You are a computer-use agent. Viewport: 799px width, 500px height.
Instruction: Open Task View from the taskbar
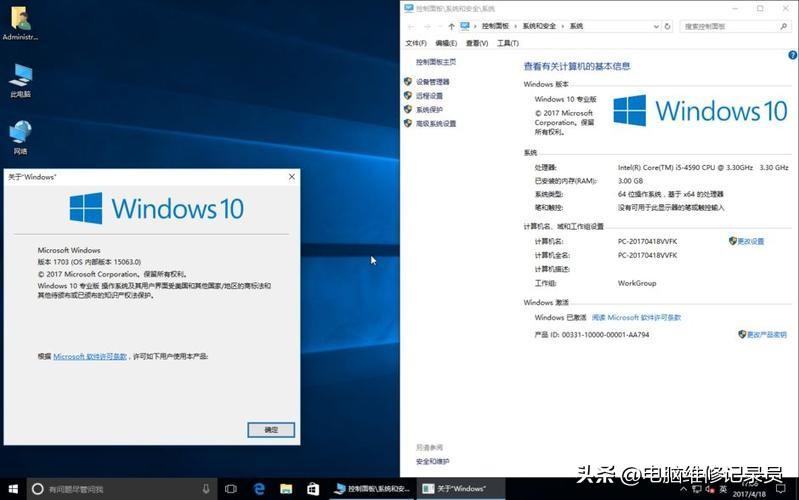[x=231, y=489]
